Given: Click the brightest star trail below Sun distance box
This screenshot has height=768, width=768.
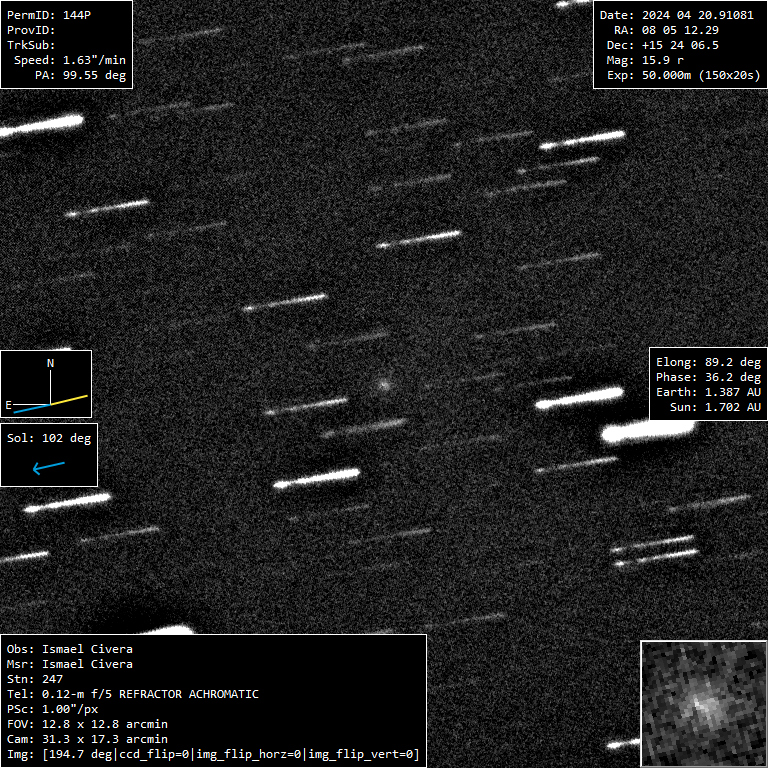Looking at the screenshot, I should tap(648, 431).
